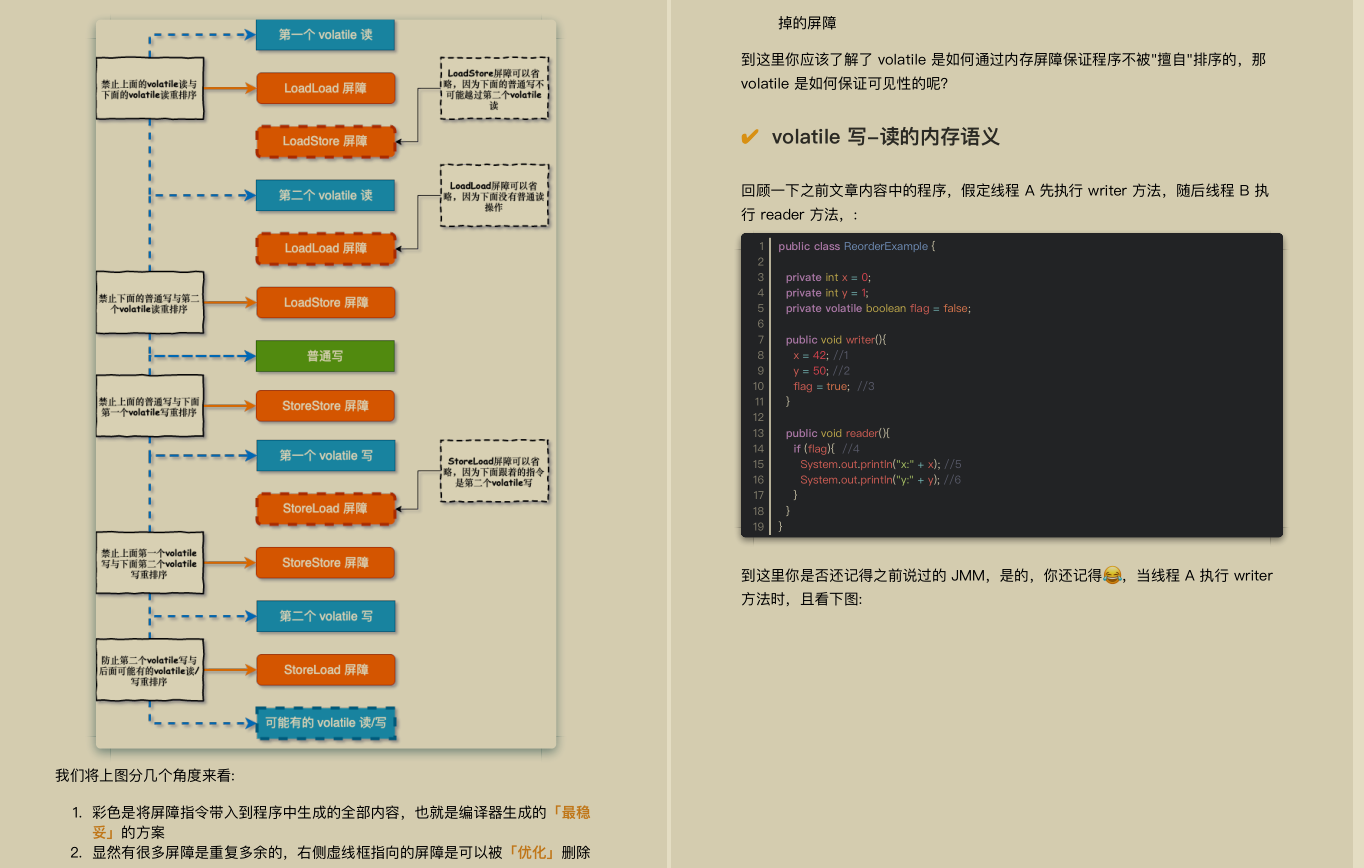Screen dimensions: 1364x868
Task: Click the dashed "可能有的 volatile 读/写" box
Action: pos(326,722)
